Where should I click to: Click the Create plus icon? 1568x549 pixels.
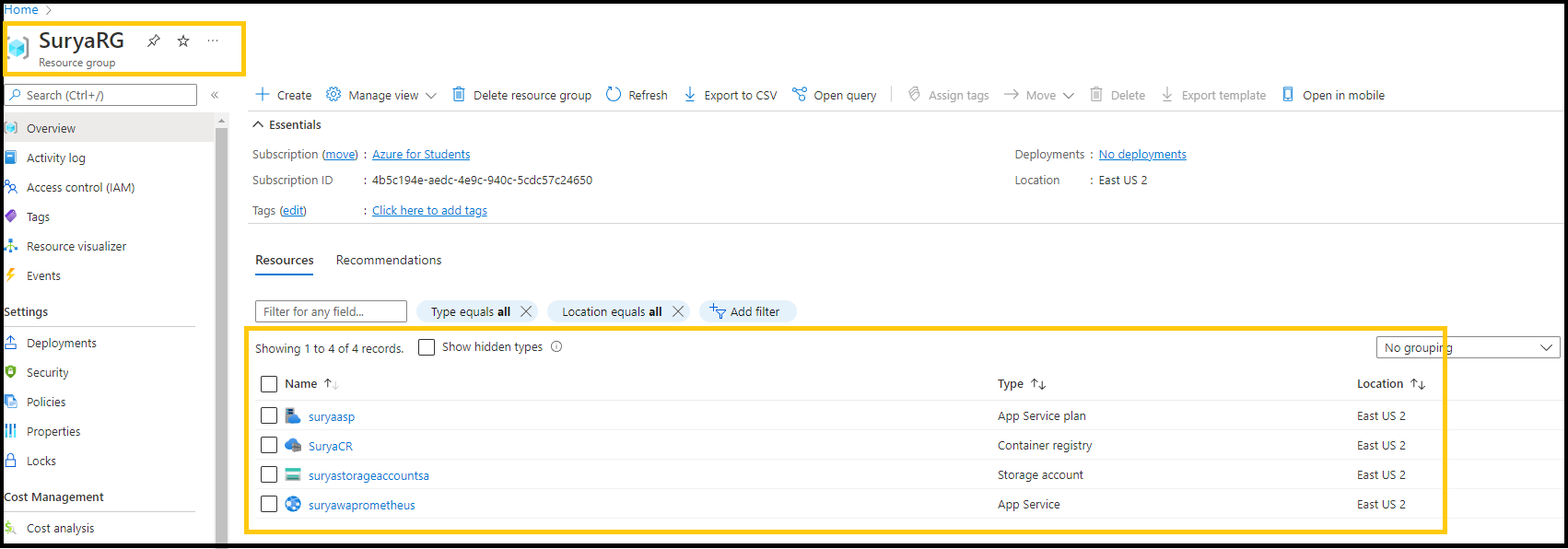point(263,94)
